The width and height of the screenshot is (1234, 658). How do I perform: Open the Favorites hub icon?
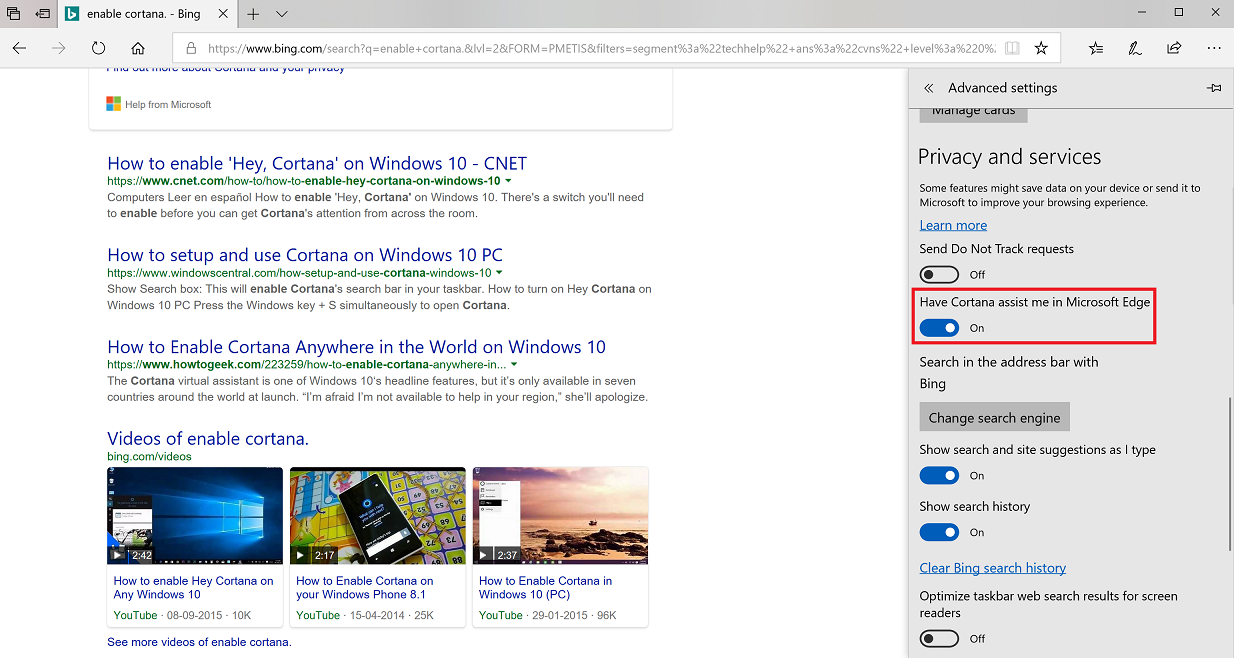(1096, 48)
